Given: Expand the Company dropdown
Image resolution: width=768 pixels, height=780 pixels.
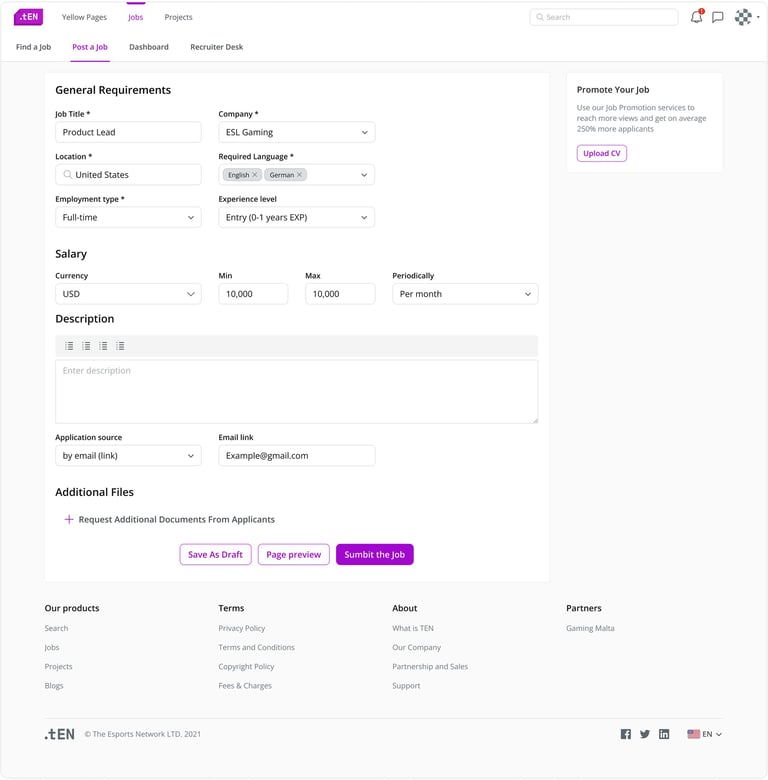Looking at the screenshot, I should point(296,132).
